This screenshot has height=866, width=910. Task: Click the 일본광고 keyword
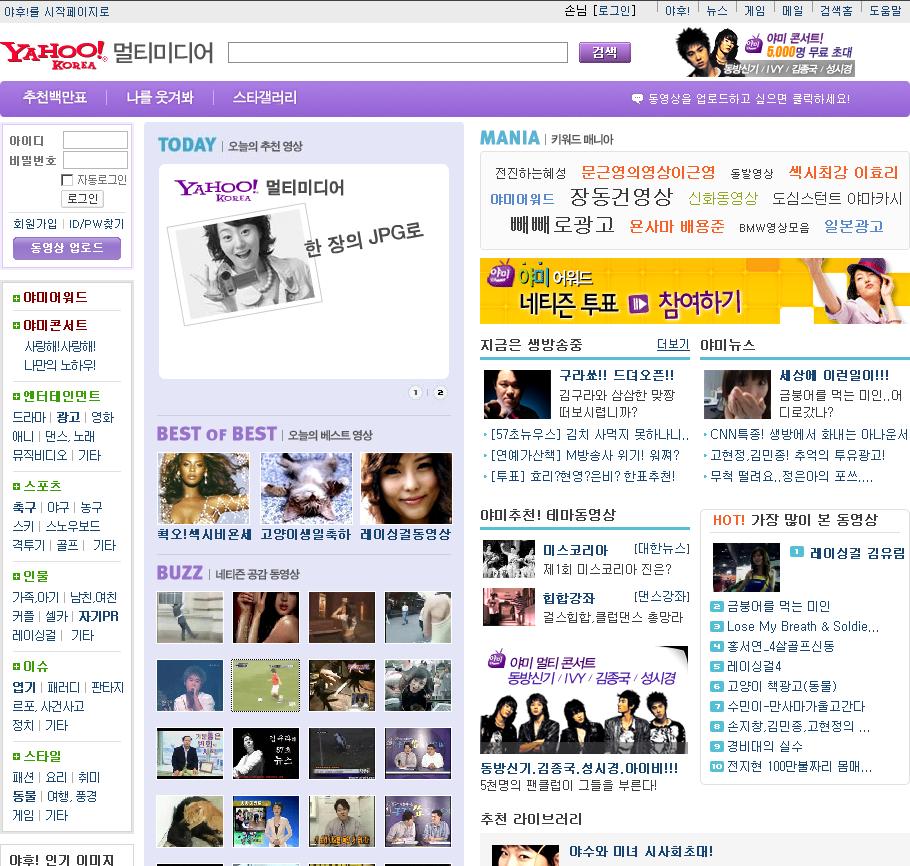pos(854,226)
